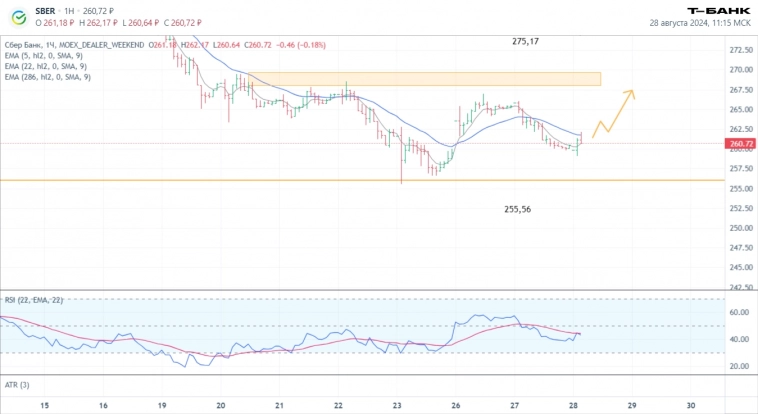
Task: Expand the RSI (22, EMA, 22) indicator legend
Action: 33,299
